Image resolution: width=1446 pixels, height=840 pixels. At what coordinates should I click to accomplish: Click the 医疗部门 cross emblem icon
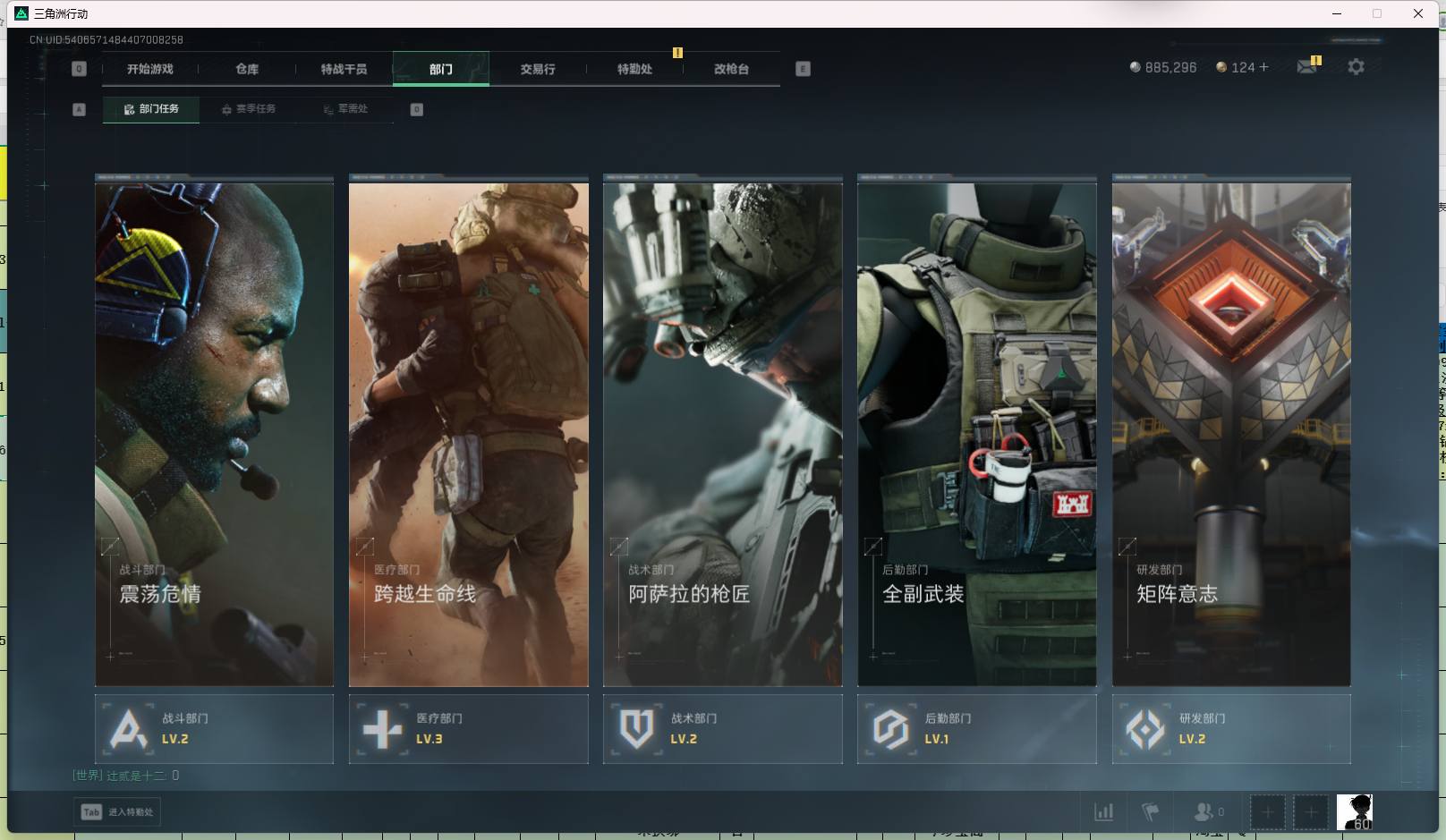click(382, 729)
